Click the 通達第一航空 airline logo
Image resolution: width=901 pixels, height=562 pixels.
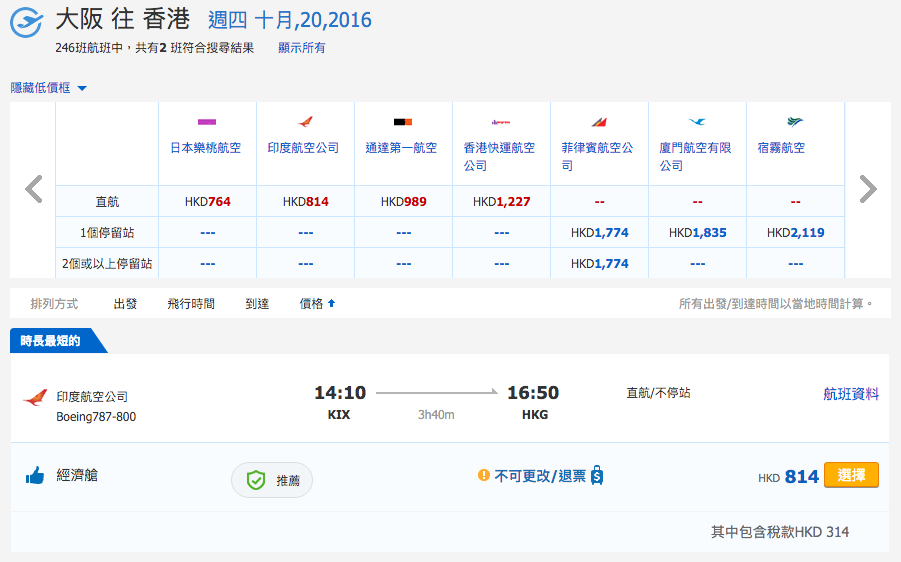[x=403, y=122]
